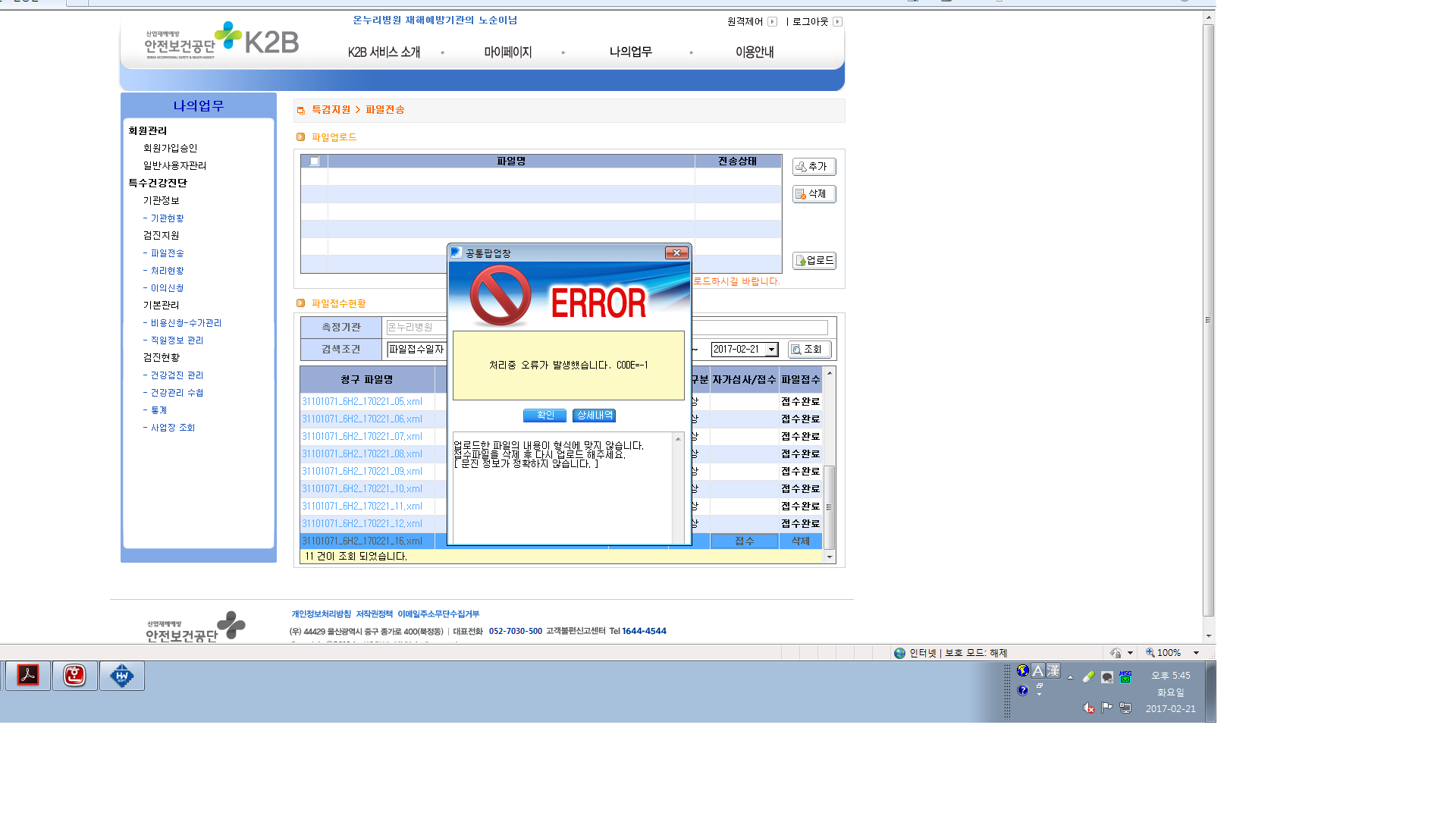Open the Help icon in system tray
Image resolution: width=1456 pixels, height=819 pixels.
coord(1023,690)
